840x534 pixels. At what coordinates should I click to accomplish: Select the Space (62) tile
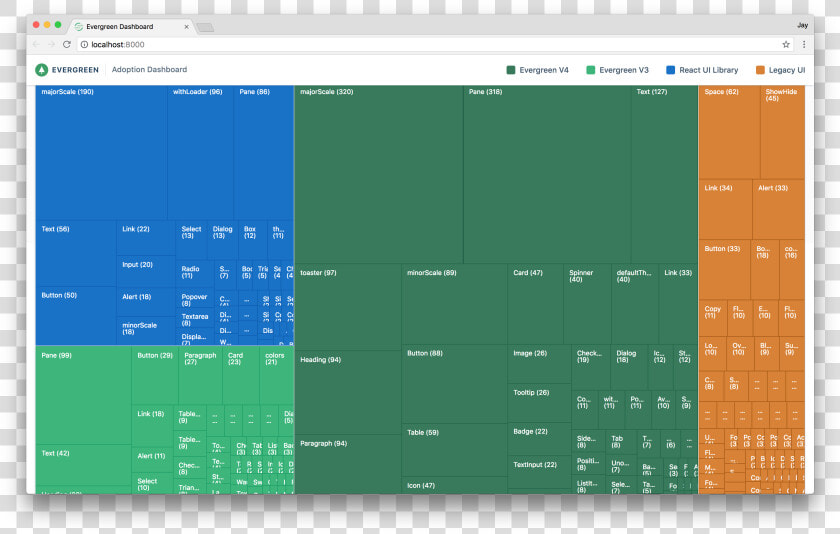(729, 132)
